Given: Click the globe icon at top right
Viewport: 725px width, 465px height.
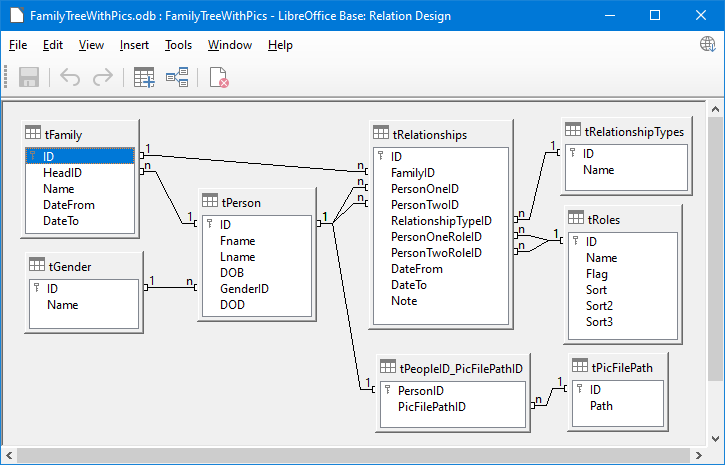Looking at the screenshot, I should point(707,44).
